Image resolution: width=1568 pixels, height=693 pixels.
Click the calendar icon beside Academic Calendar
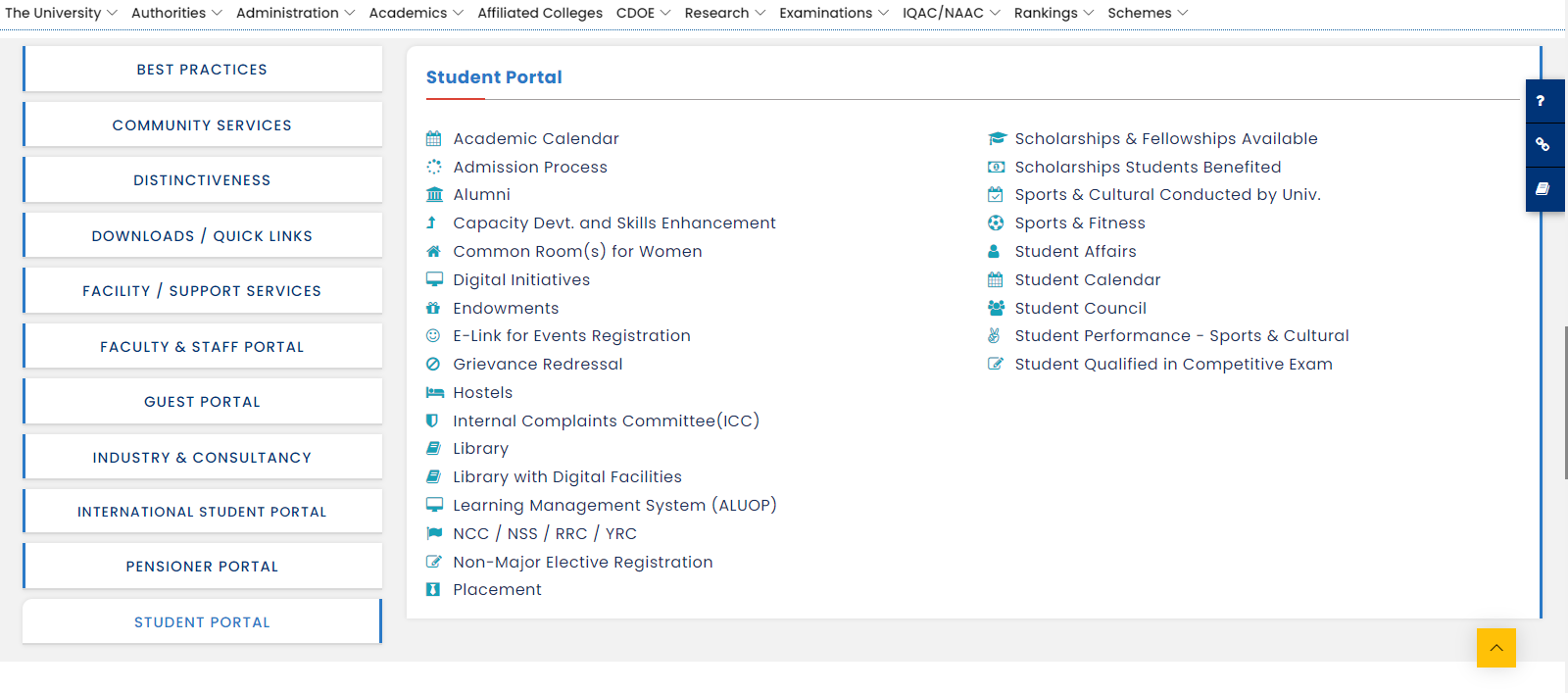click(x=433, y=139)
